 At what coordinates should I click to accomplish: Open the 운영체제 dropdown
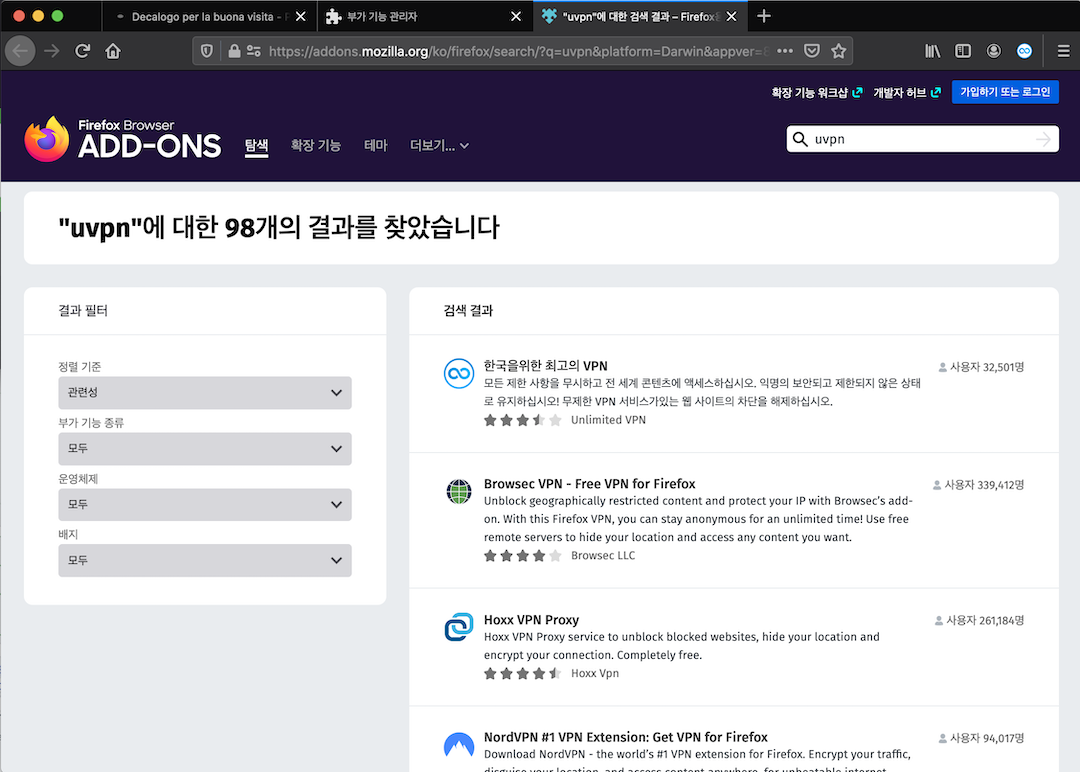[x=205, y=504]
